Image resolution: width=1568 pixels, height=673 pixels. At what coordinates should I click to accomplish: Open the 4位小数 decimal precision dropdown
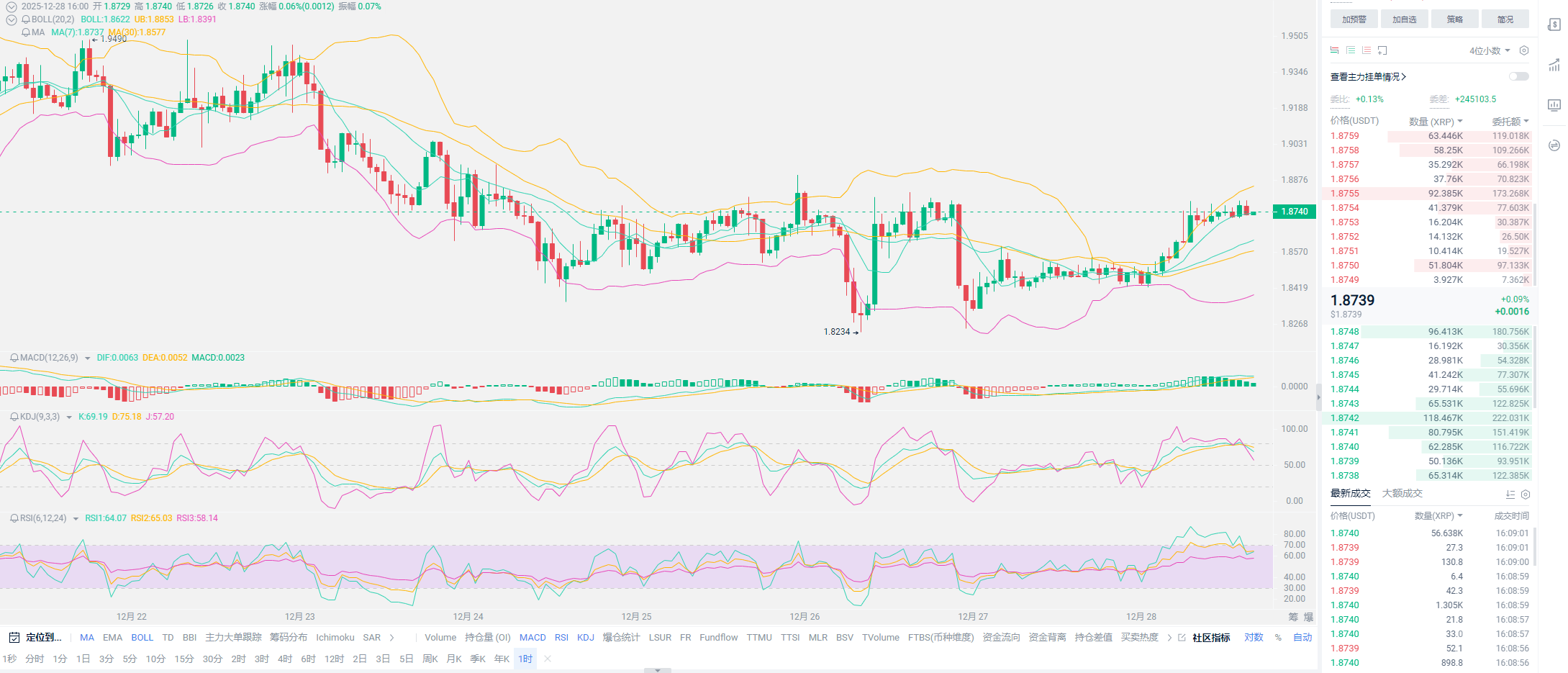(1490, 50)
